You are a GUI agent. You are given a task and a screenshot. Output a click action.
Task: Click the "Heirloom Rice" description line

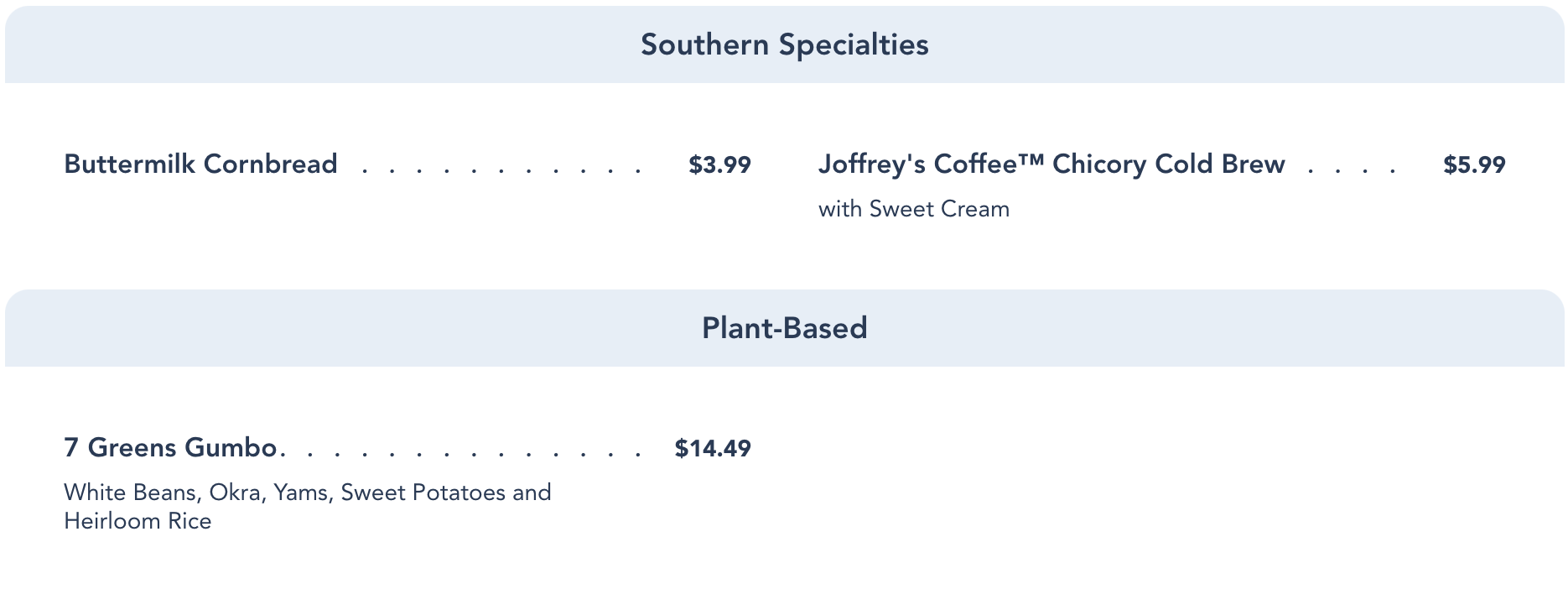pyautogui.click(x=138, y=521)
